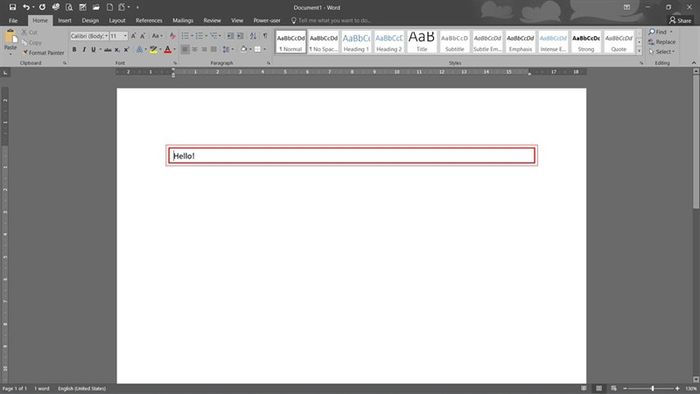Click the Share button
Screen dimensions: 700x394
point(680,21)
